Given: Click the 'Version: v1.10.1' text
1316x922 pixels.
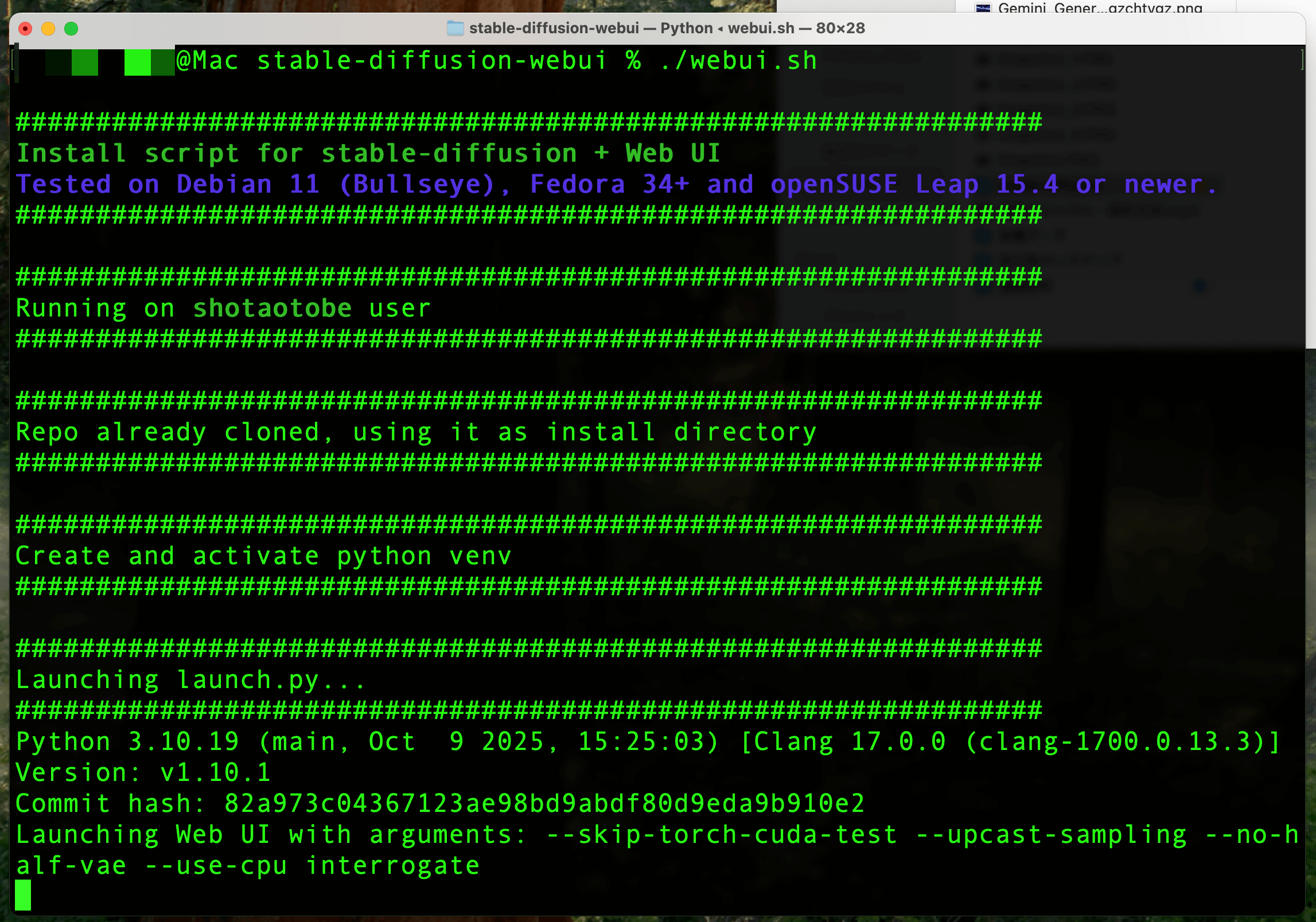Looking at the screenshot, I should pos(143,773).
